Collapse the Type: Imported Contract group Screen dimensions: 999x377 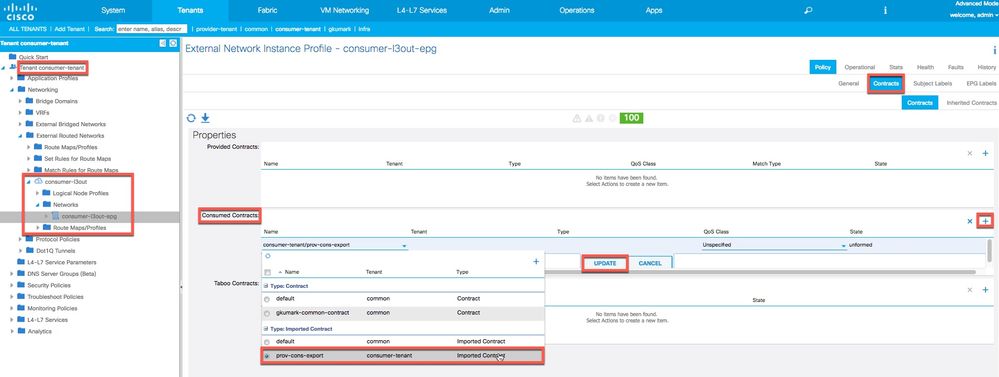[x=266, y=329]
